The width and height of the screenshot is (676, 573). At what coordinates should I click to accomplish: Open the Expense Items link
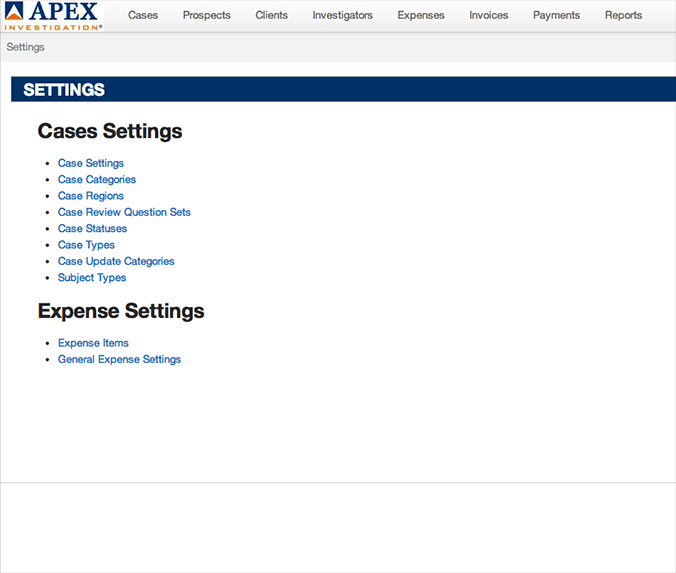93,343
